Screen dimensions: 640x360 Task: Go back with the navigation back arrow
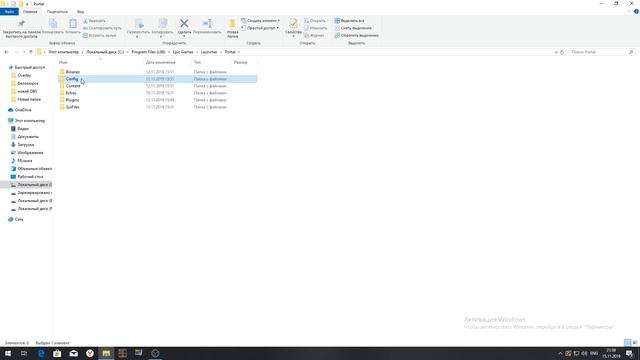6,52
